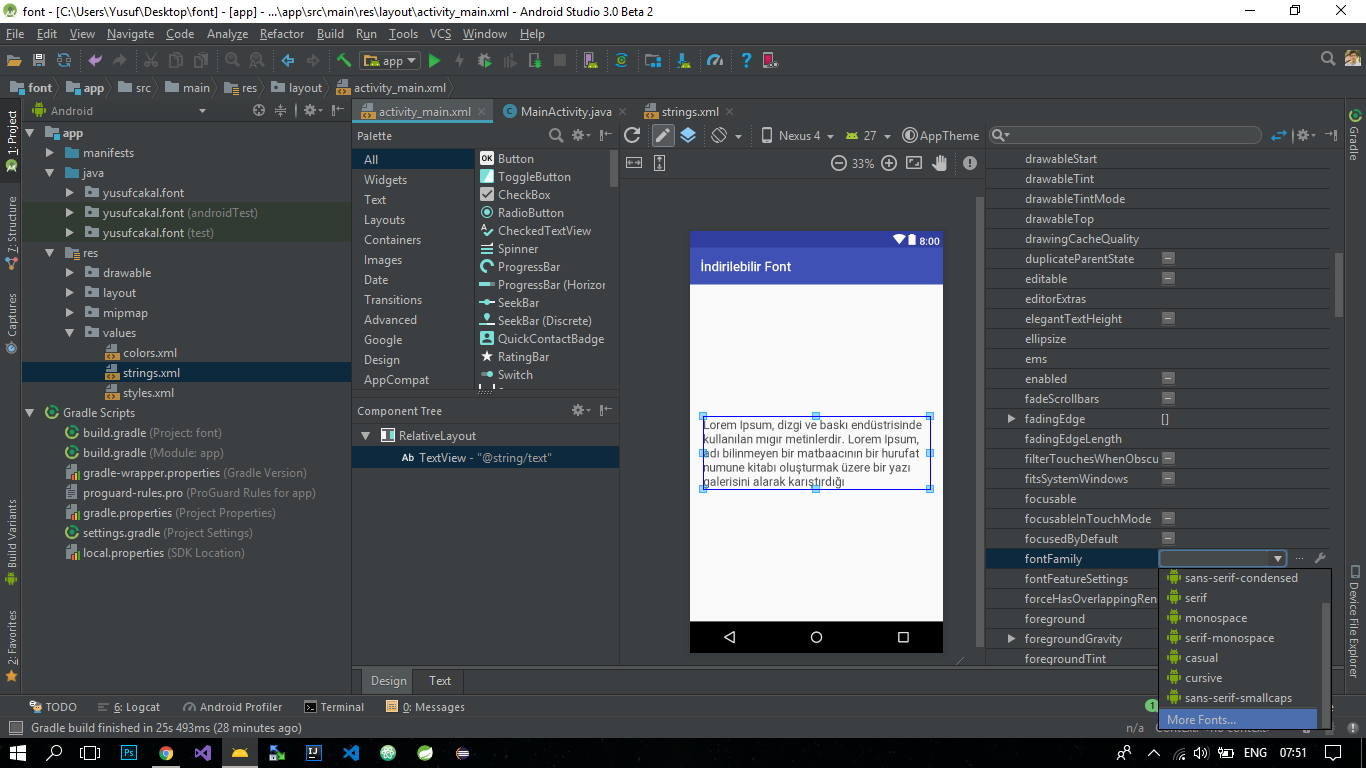Refresh the layout preview
Viewport: 1366px width, 768px height.
632,136
